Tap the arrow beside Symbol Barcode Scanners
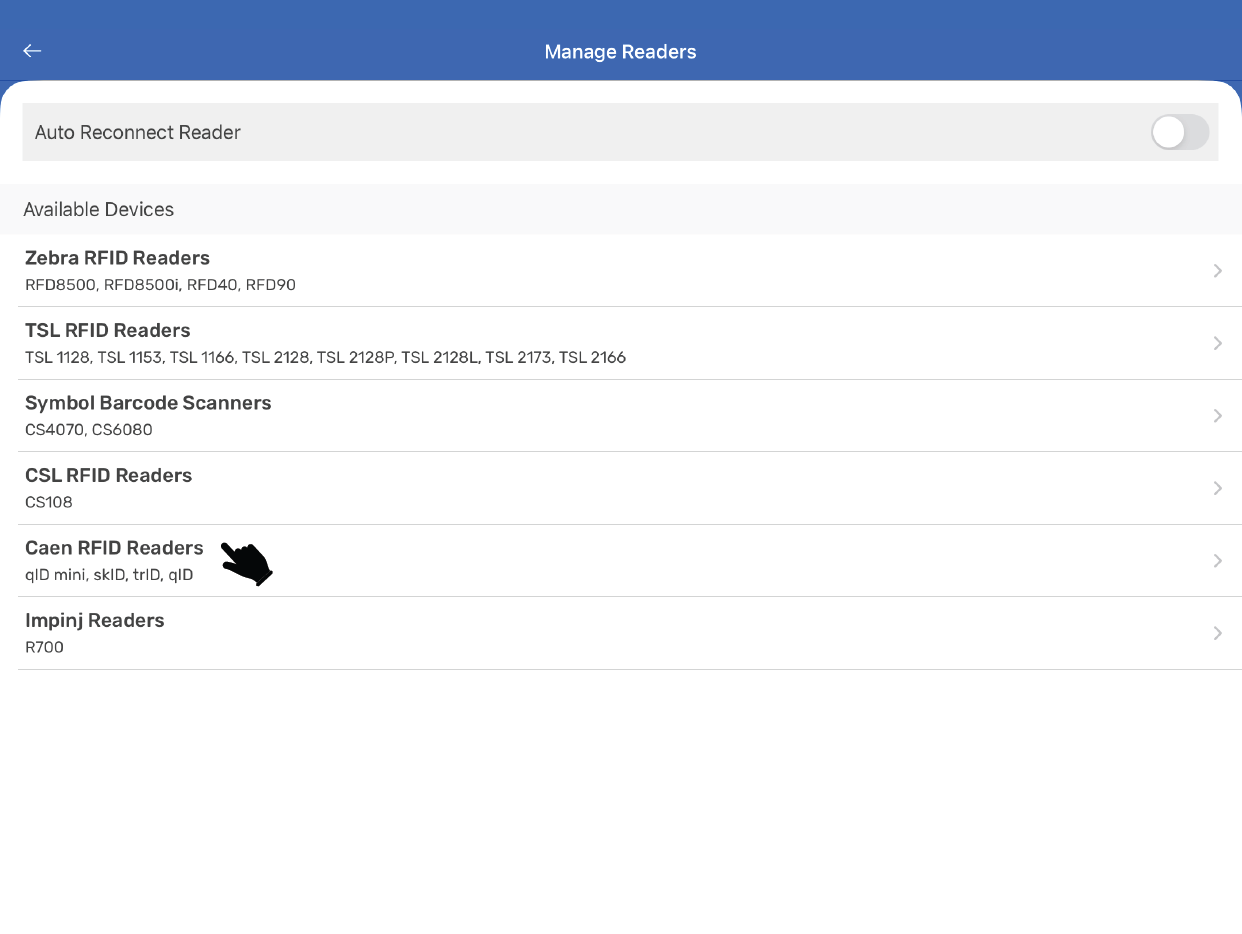 click(1217, 416)
